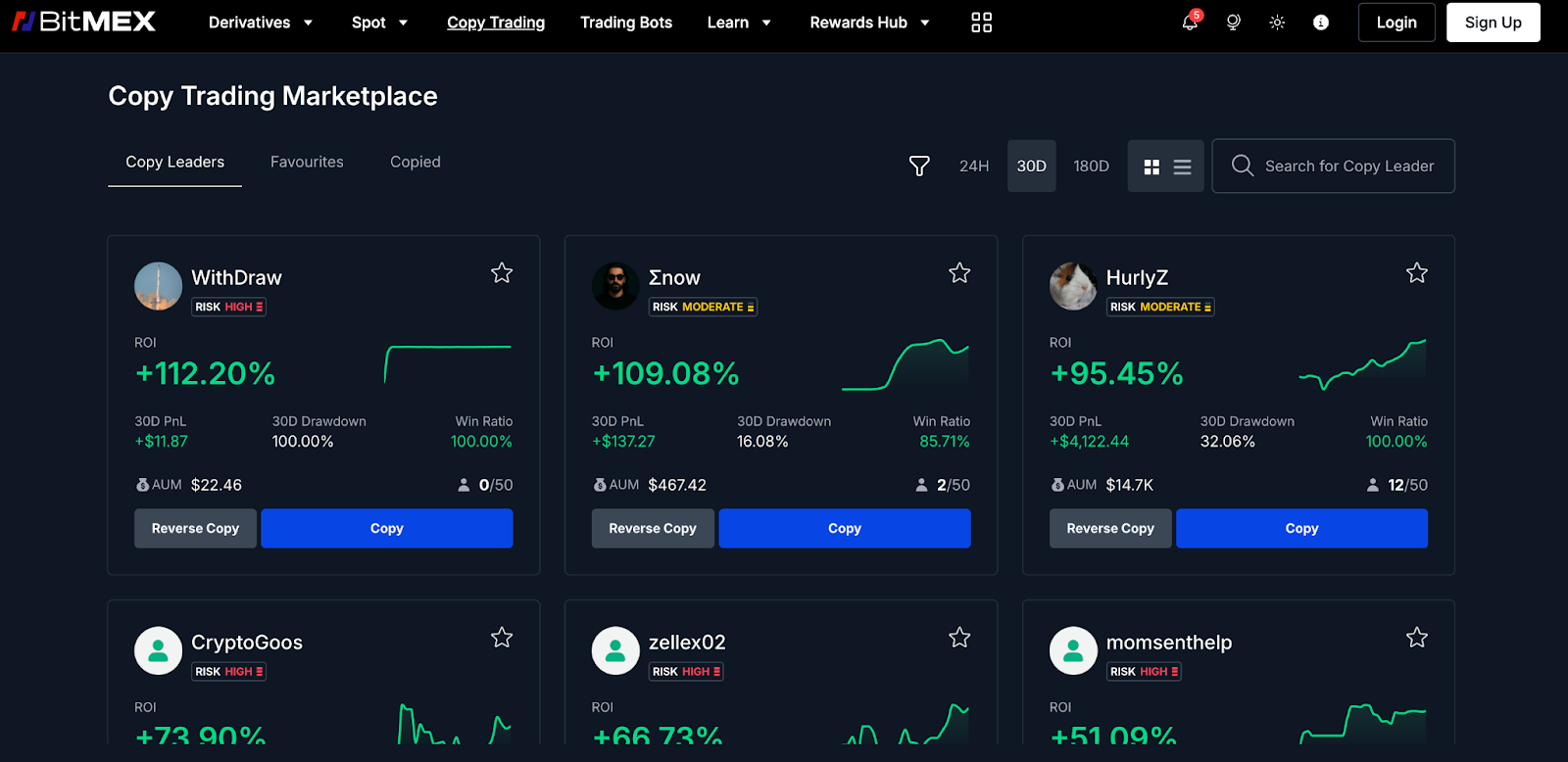Click Reverse Copy on HurlyZ card

[1110, 528]
